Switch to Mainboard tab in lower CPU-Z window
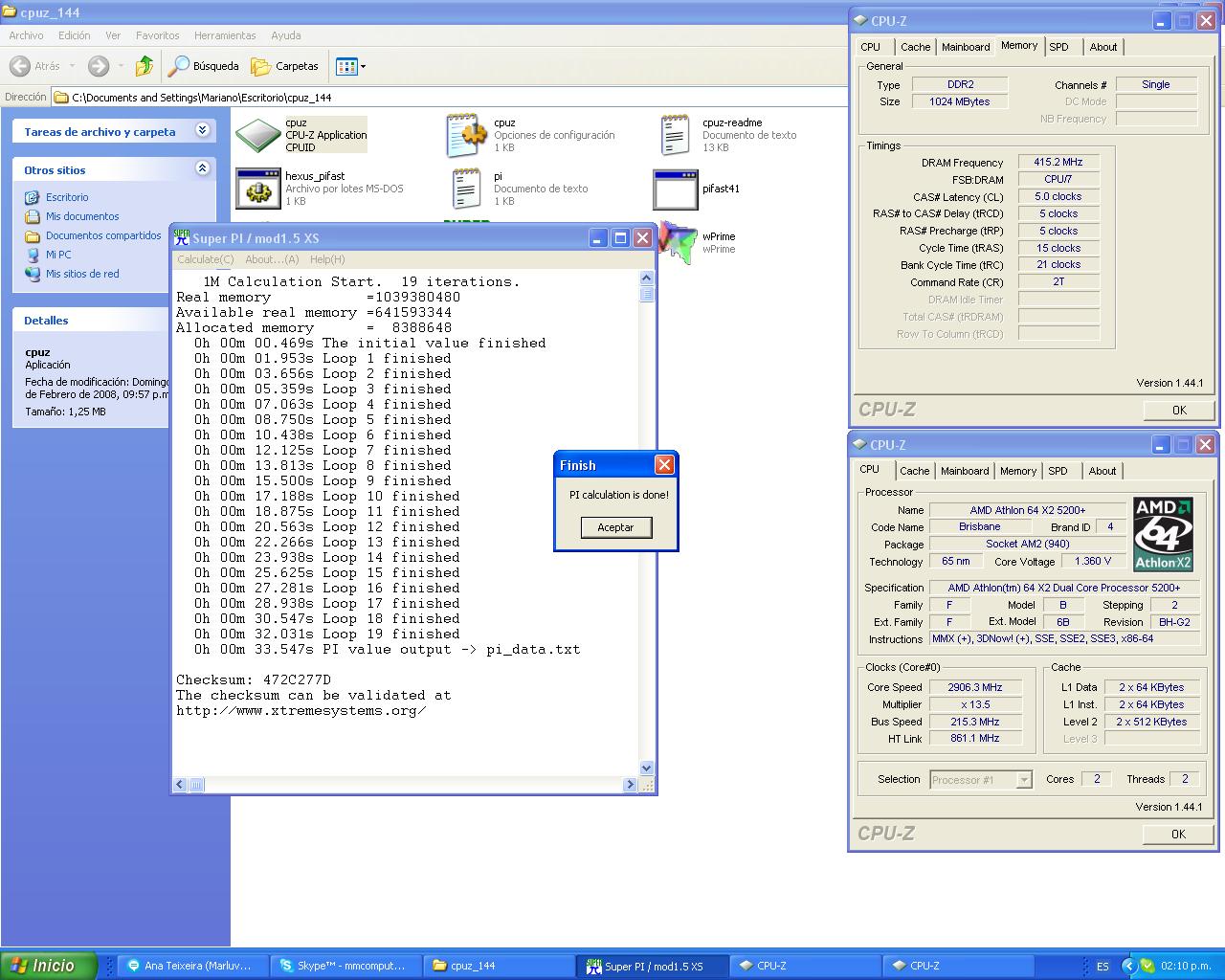1225x980 pixels. click(965, 471)
